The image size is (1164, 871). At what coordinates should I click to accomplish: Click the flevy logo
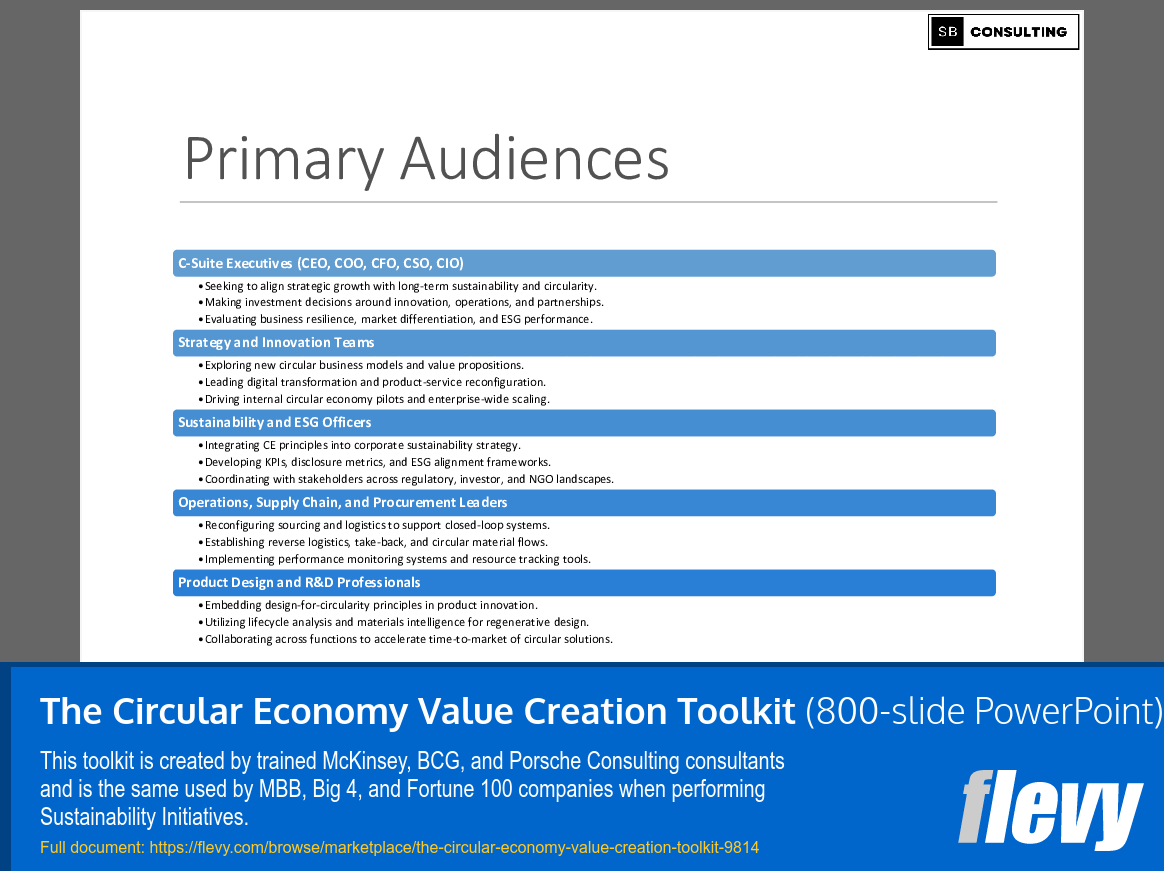click(x=1050, y=809)
